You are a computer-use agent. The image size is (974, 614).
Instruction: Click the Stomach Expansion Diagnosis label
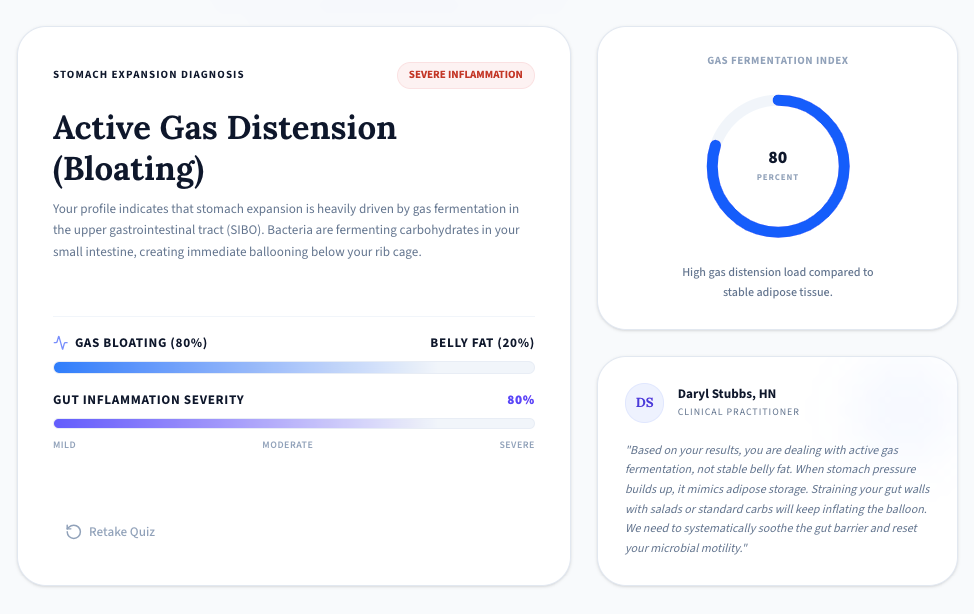pyautogui.click(x=148, y=75)
